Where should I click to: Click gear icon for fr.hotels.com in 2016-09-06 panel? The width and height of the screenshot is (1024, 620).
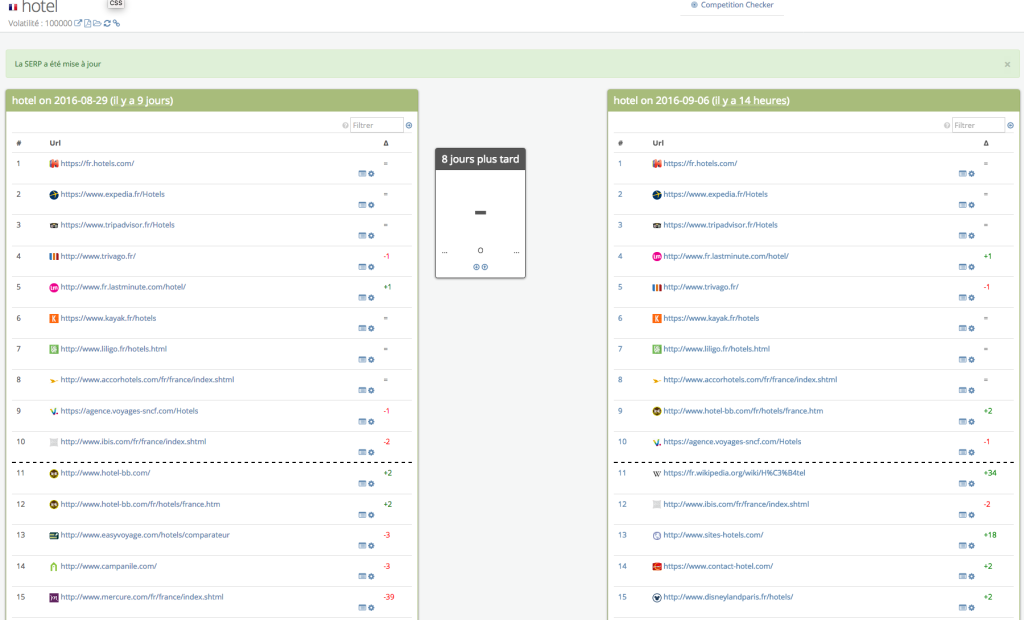coord(971,174)
